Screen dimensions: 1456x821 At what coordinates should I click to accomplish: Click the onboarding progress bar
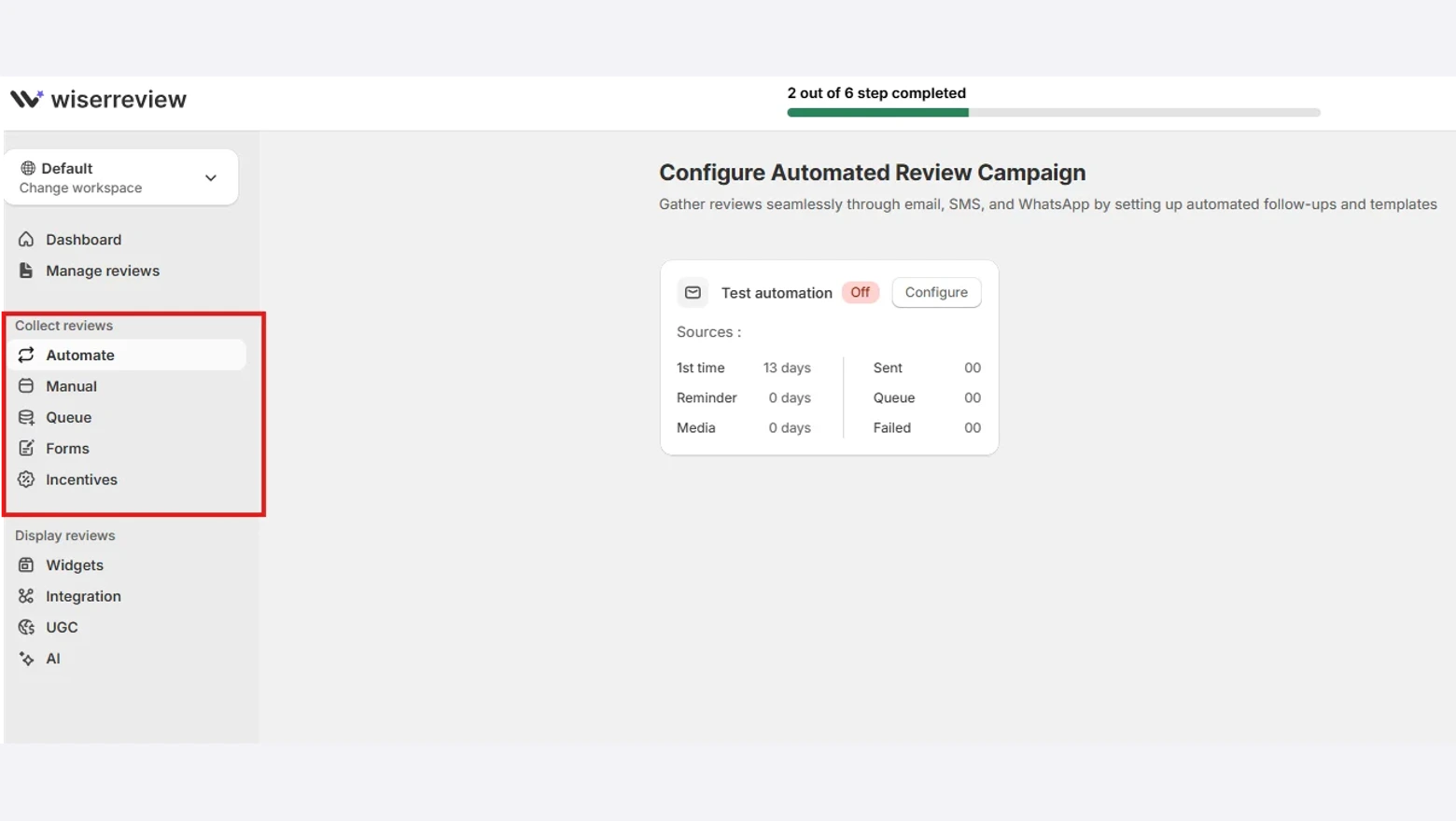click(1054, 112)
